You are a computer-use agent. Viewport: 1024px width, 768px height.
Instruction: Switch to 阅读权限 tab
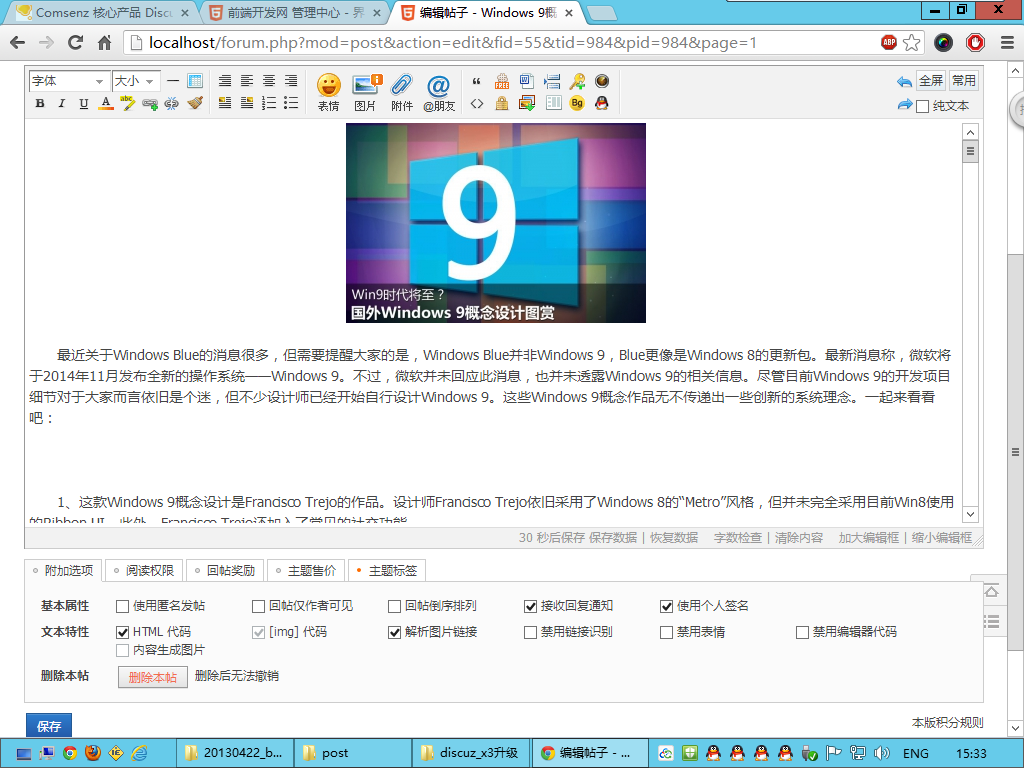[144, 571]
